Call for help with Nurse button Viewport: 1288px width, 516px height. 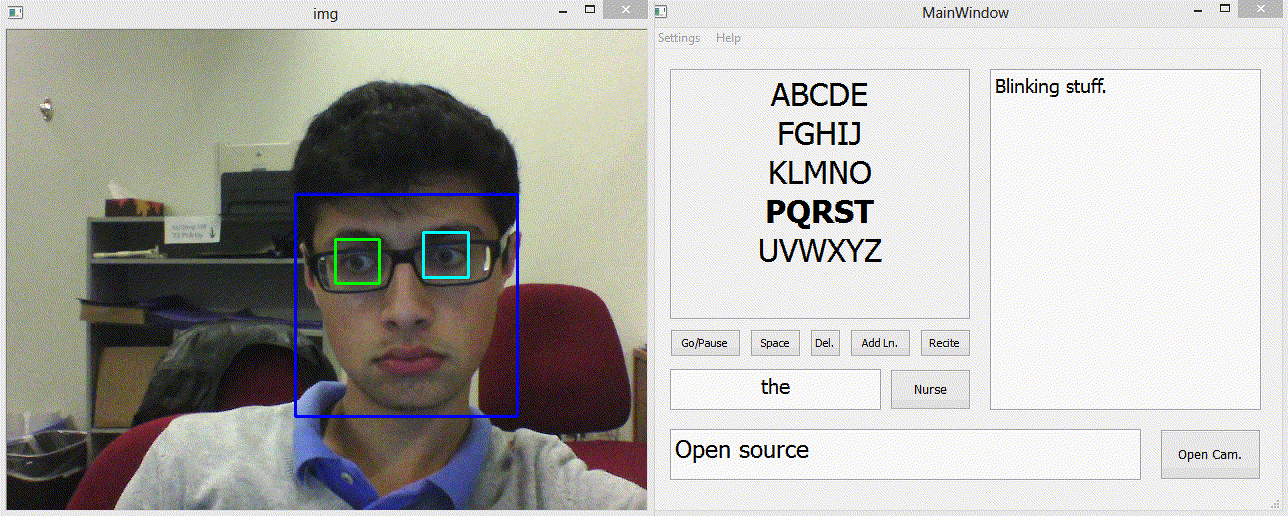[x=930, y=389]
